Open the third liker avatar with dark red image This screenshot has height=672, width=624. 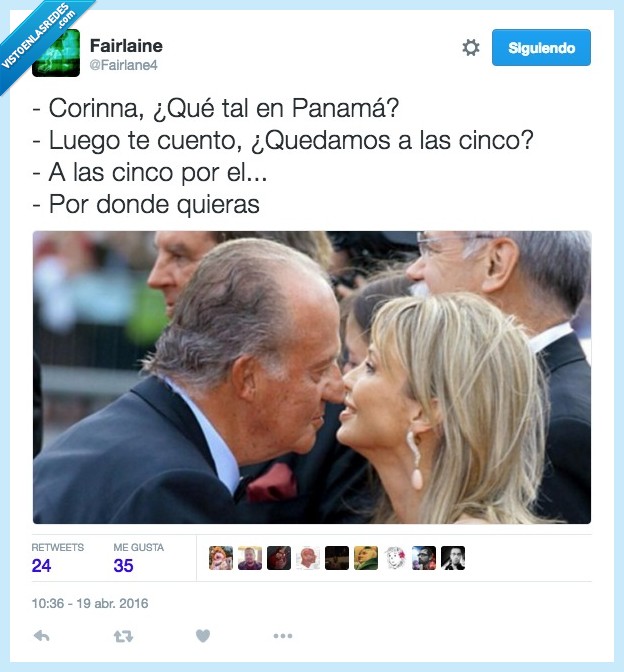click(279, 558)
